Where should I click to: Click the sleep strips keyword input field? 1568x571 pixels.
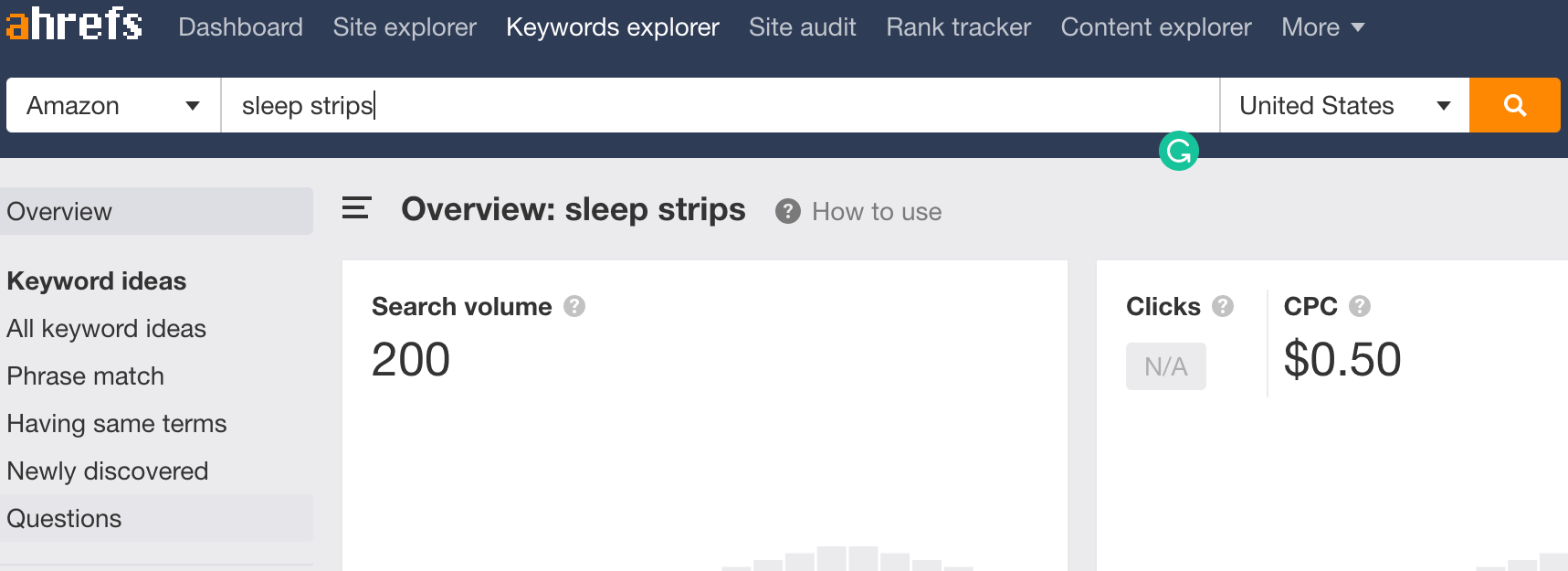pyautogui.click(x=720, y=105)
